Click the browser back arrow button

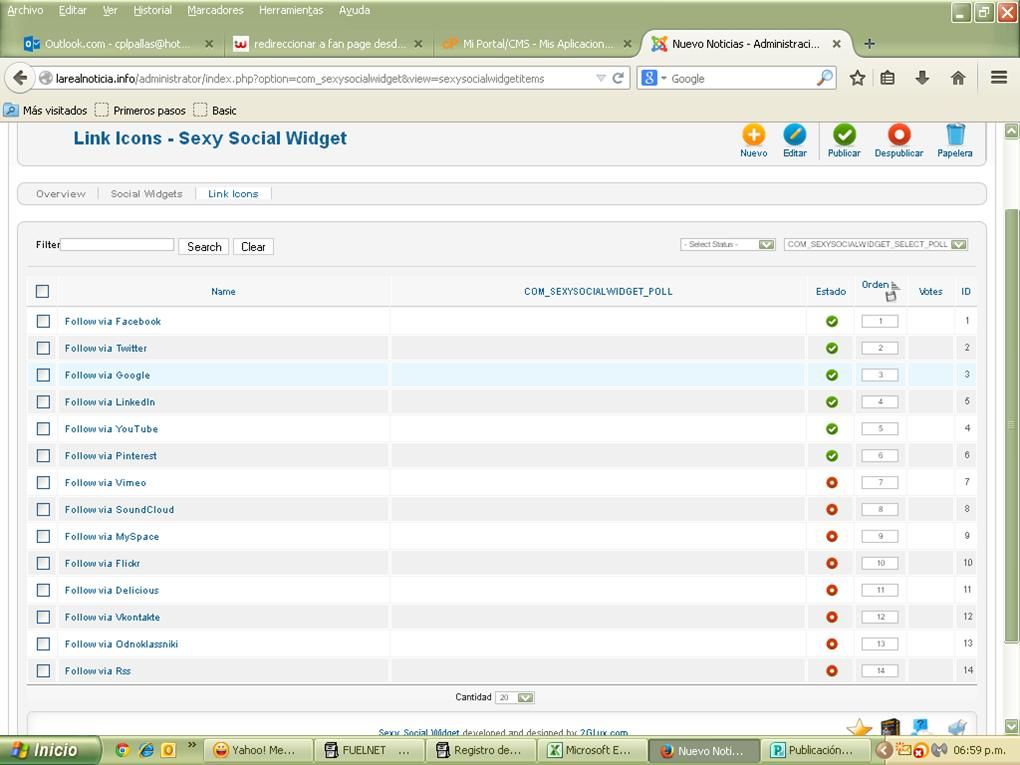(x=20, y=78)
